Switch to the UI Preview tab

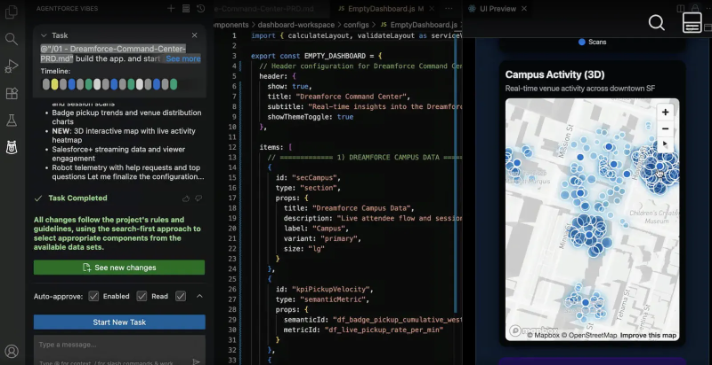[498, 9]
